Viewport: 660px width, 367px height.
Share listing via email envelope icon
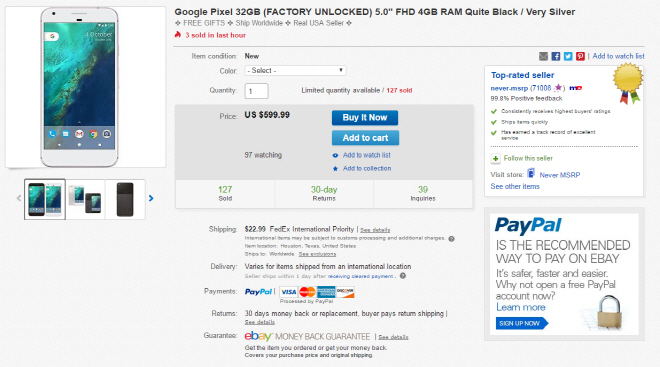[543, 56]
